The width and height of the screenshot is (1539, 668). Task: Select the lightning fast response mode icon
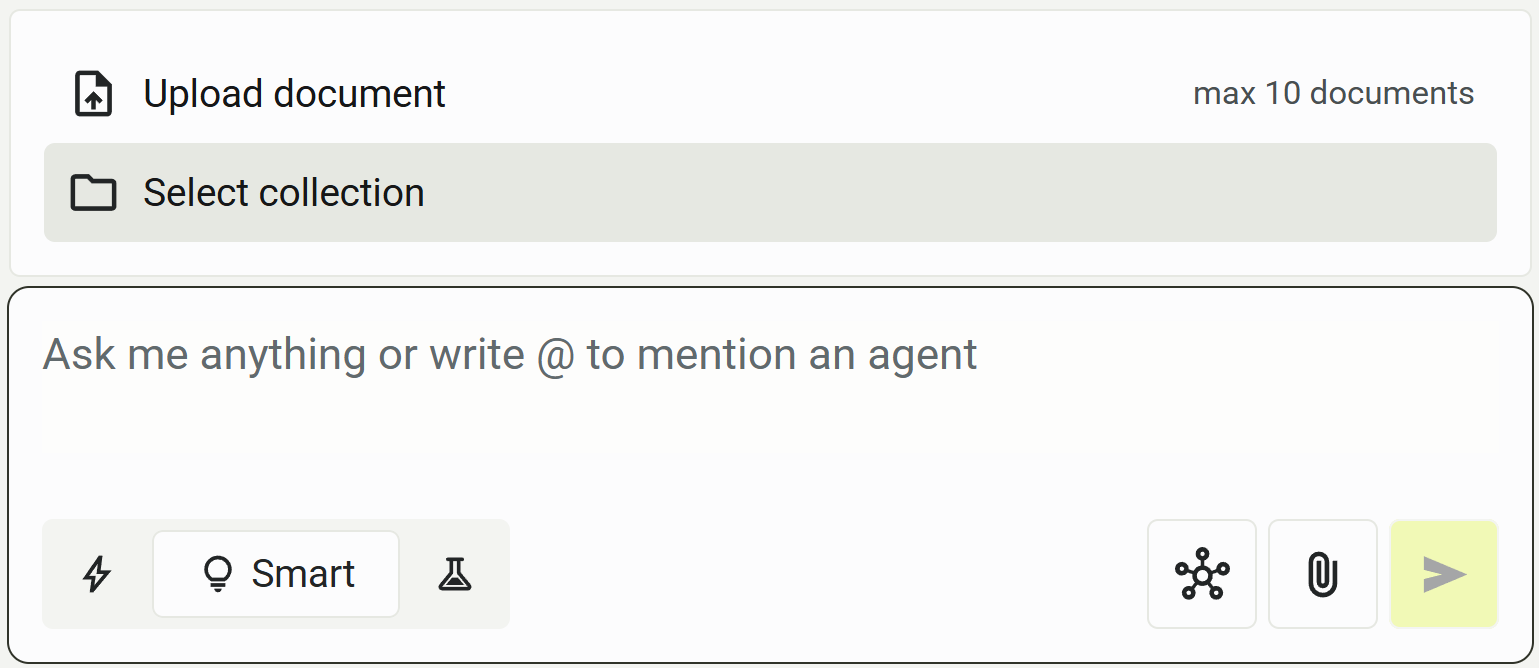coord(96,574)
